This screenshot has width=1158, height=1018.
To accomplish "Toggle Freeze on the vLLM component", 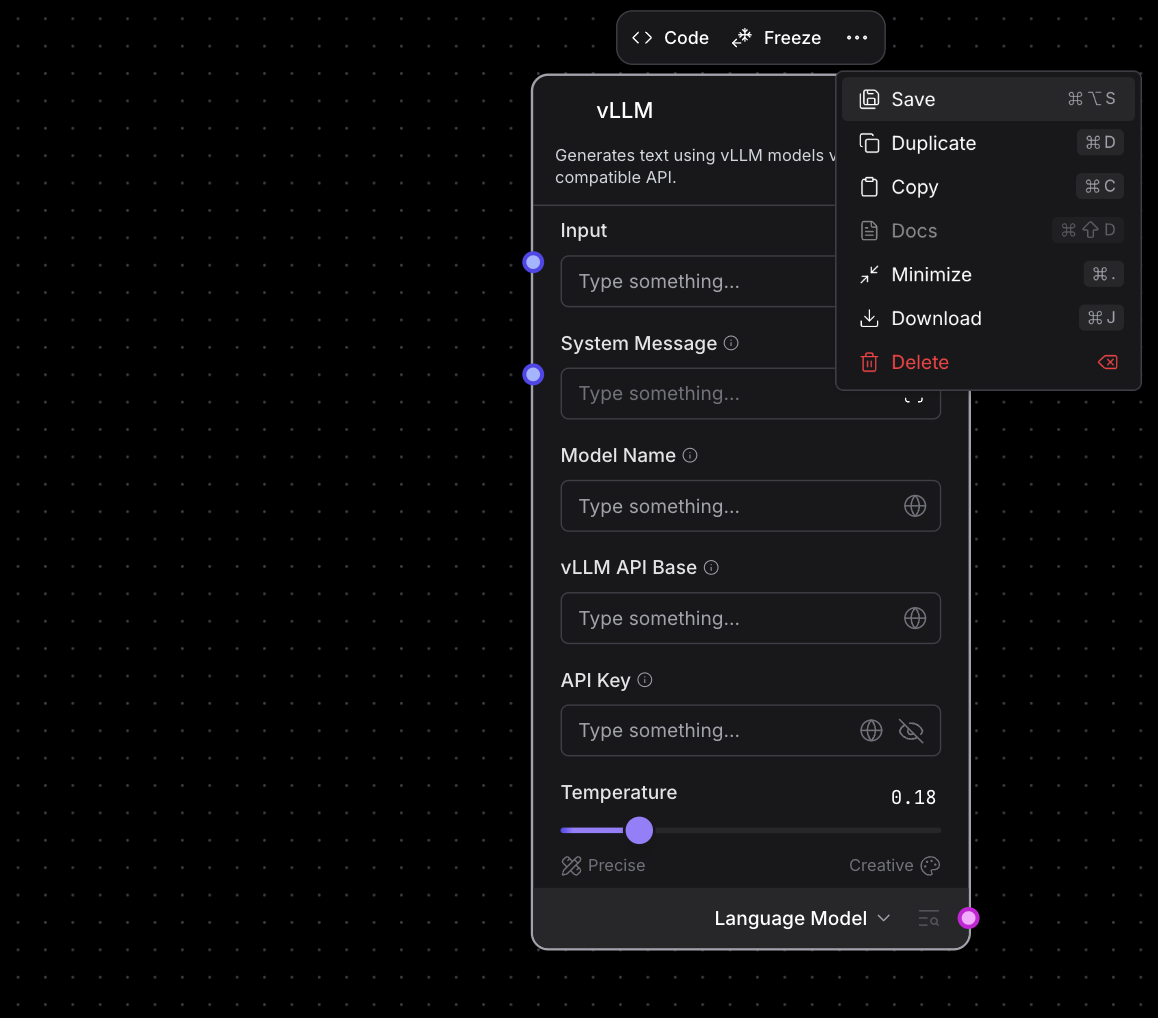I will (777, 38).
